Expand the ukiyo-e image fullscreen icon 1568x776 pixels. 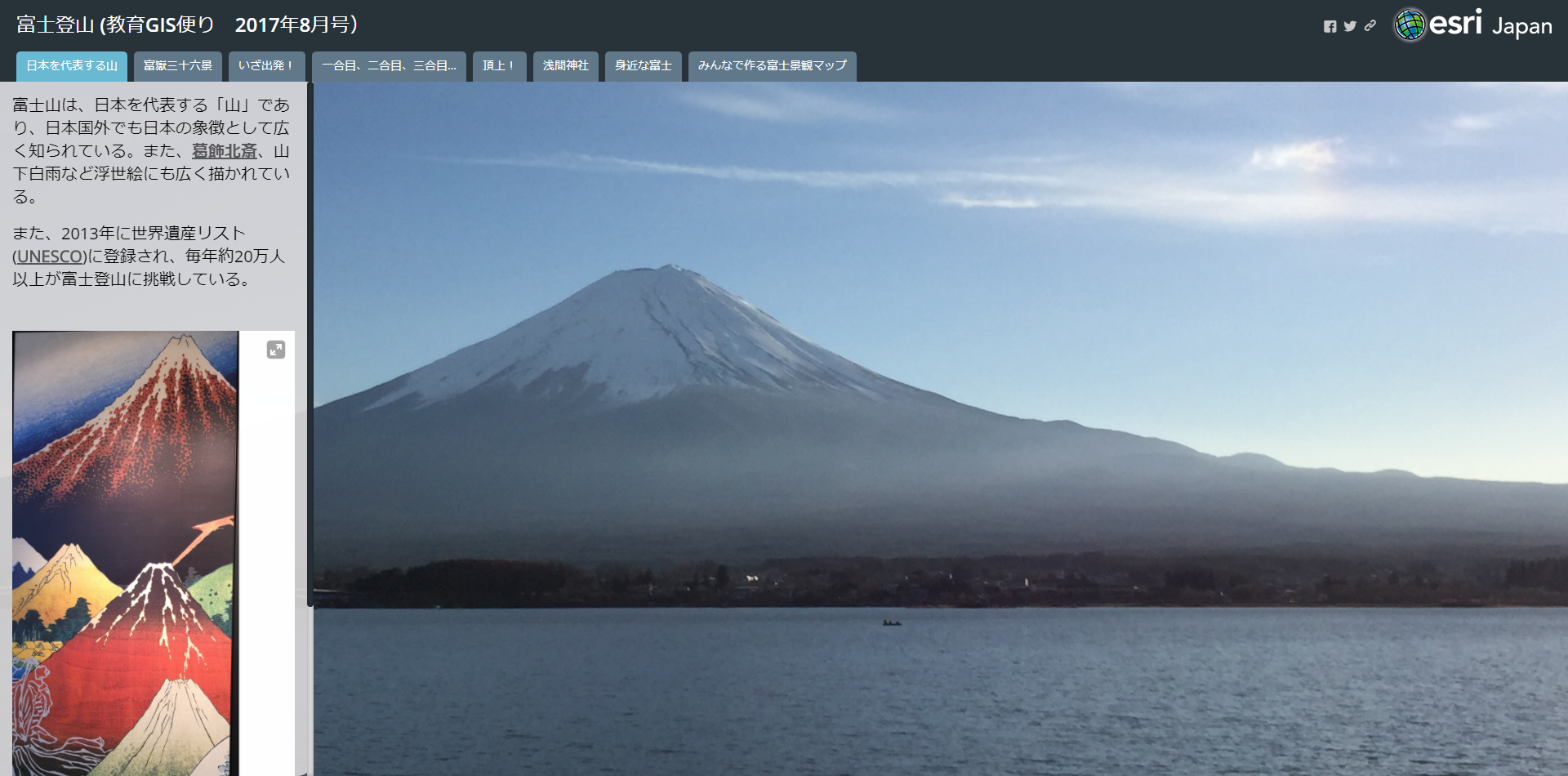(276, 350)
